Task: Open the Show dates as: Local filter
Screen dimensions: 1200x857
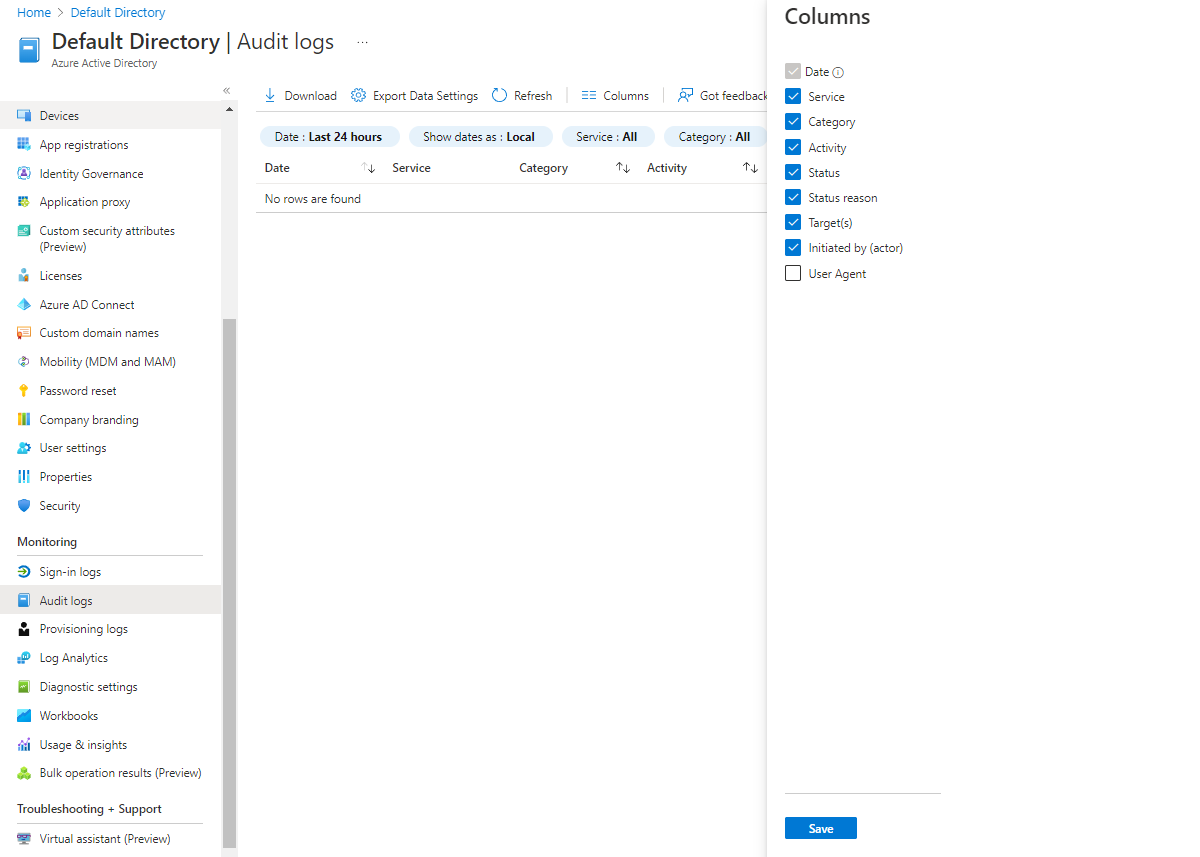Action: tap(480, 137)
